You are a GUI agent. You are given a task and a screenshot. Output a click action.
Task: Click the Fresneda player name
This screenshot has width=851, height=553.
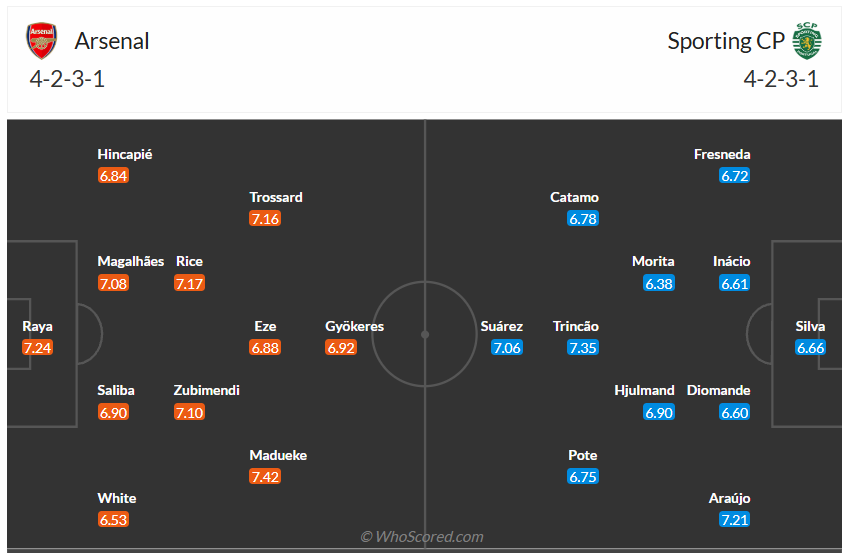tap(722, 154)
